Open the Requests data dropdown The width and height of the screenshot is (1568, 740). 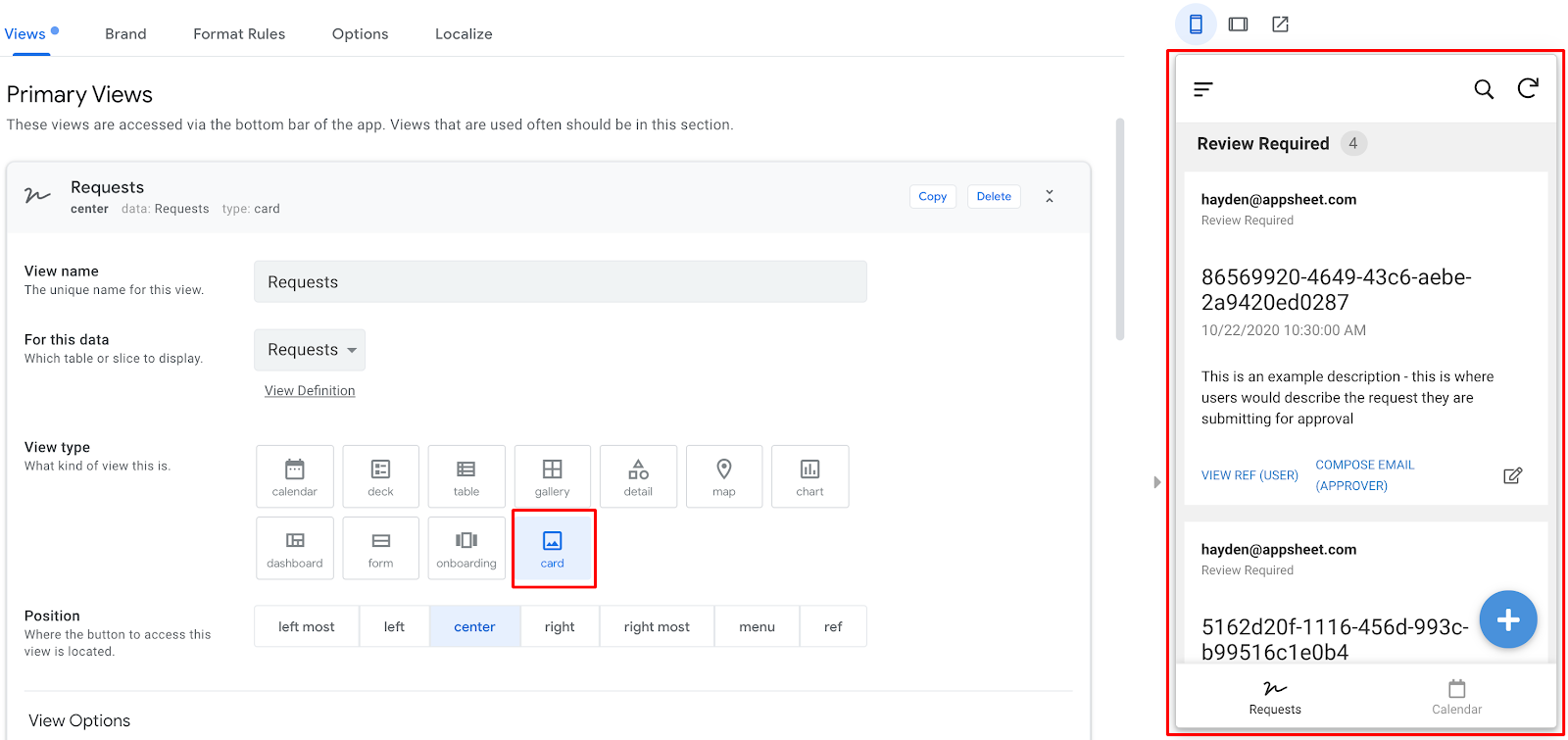pyautogui.click(x=310, y=350)
